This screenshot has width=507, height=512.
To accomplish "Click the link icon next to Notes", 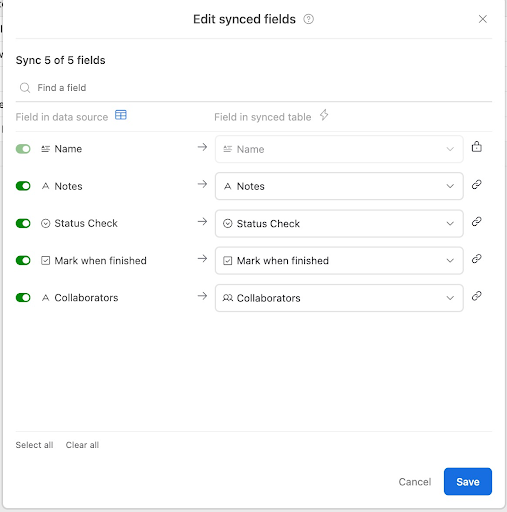I will coord(477,184).
